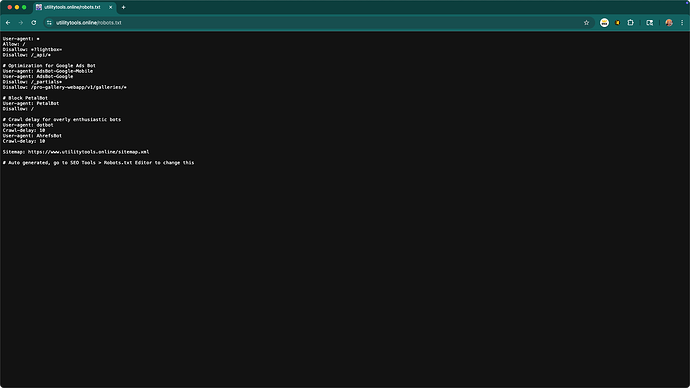This screenshot has height=388, width=690.
Task: Open the Chrome three-dot menu
Action: point(682,22)
